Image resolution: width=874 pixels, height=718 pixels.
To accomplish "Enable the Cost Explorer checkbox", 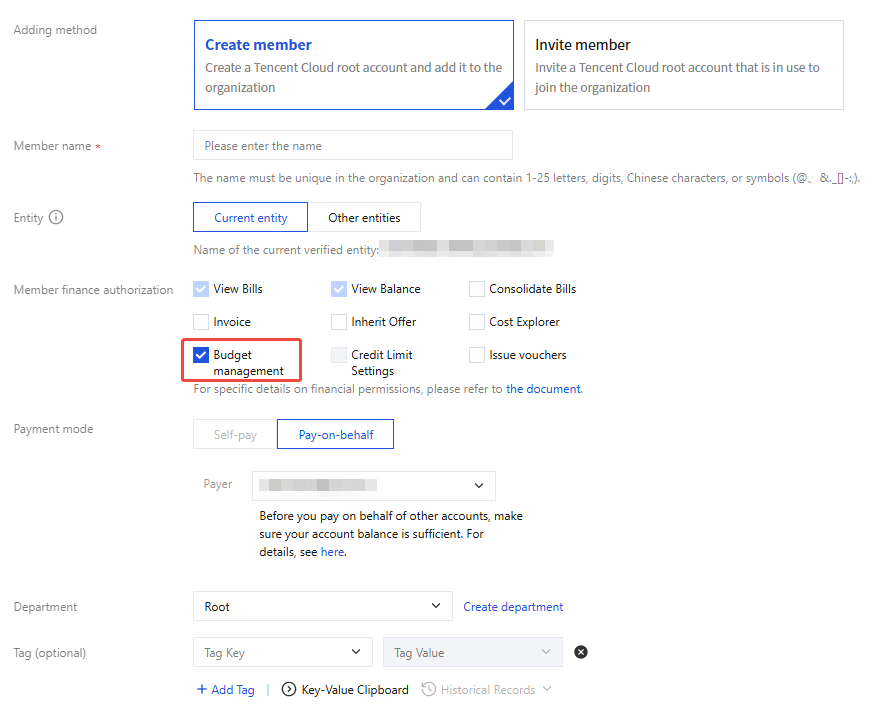I will (477, 322).
